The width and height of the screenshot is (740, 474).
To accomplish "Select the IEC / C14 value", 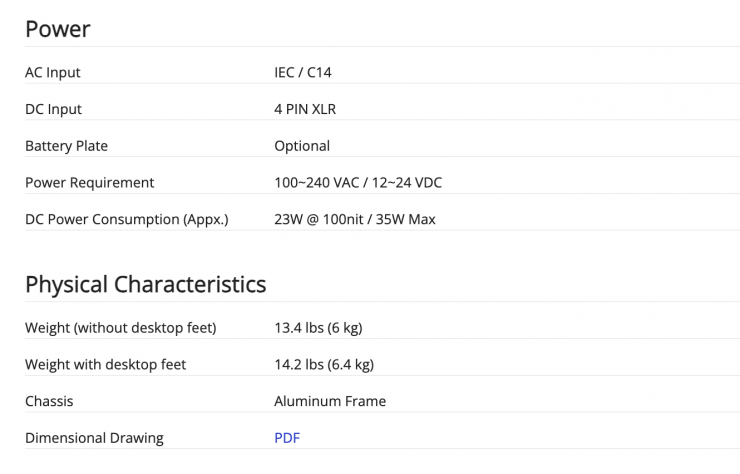I will click(x=303, y=73).
